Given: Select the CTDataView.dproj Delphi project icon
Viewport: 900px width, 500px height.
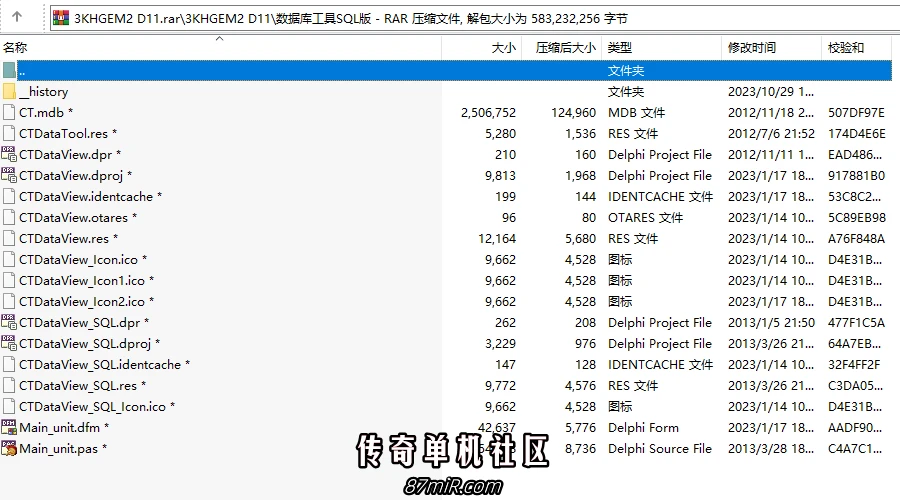Looking at the screenshot, I should (9, 176).
